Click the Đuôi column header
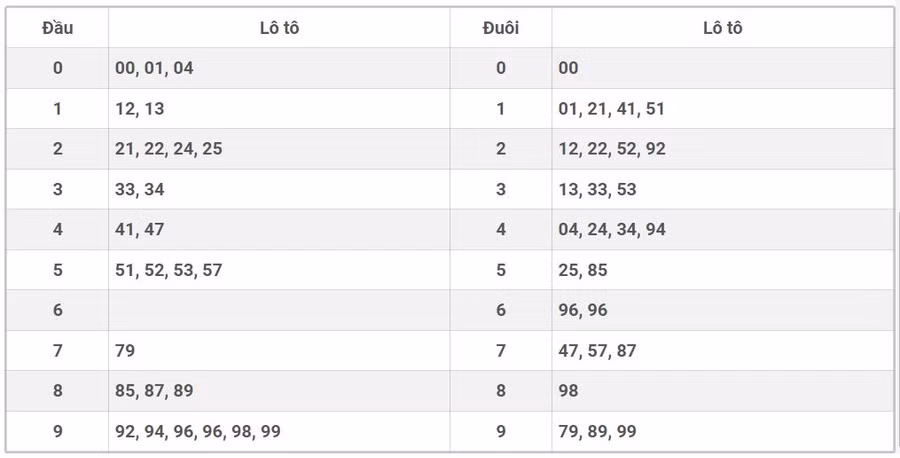The width and height of the screenshot is (900, 458). coord(500,28)
